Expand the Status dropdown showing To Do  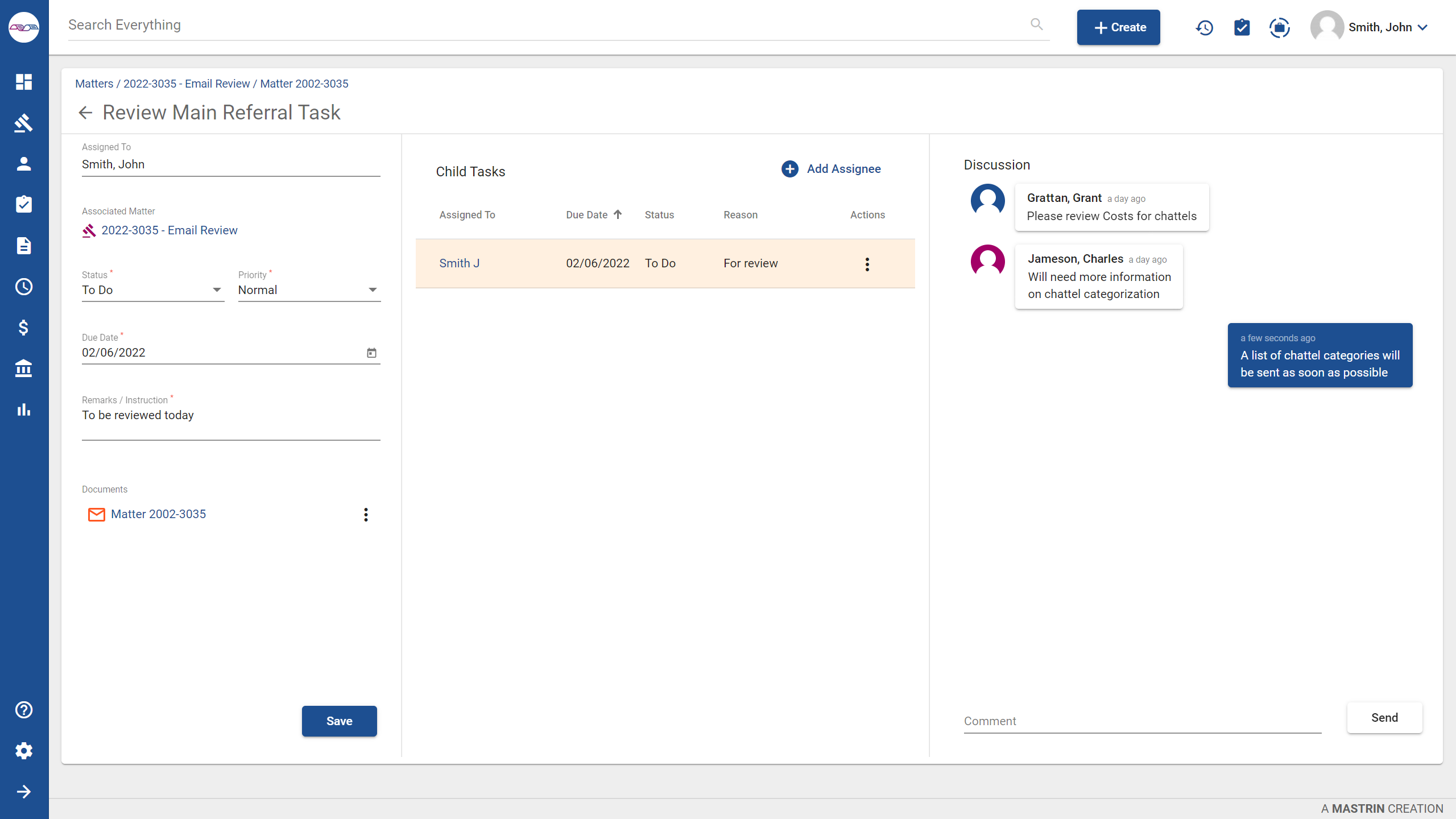click(216, 289)
